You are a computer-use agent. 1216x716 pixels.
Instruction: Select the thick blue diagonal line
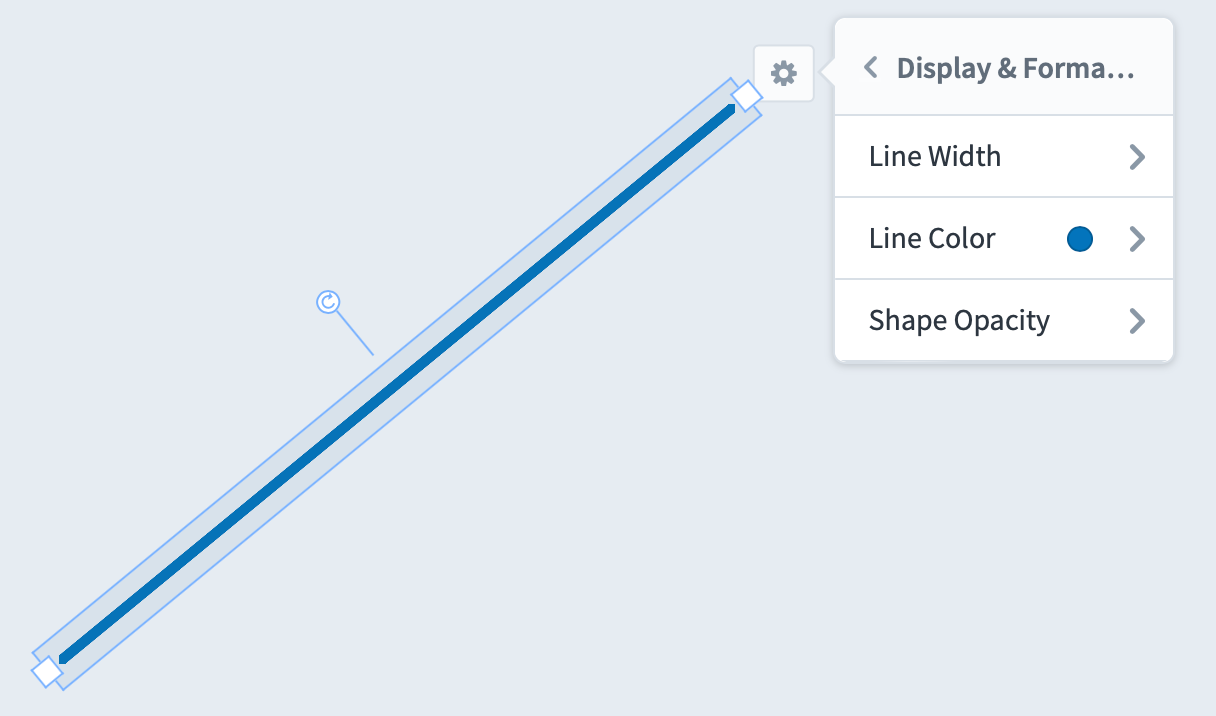pos(397,383)
